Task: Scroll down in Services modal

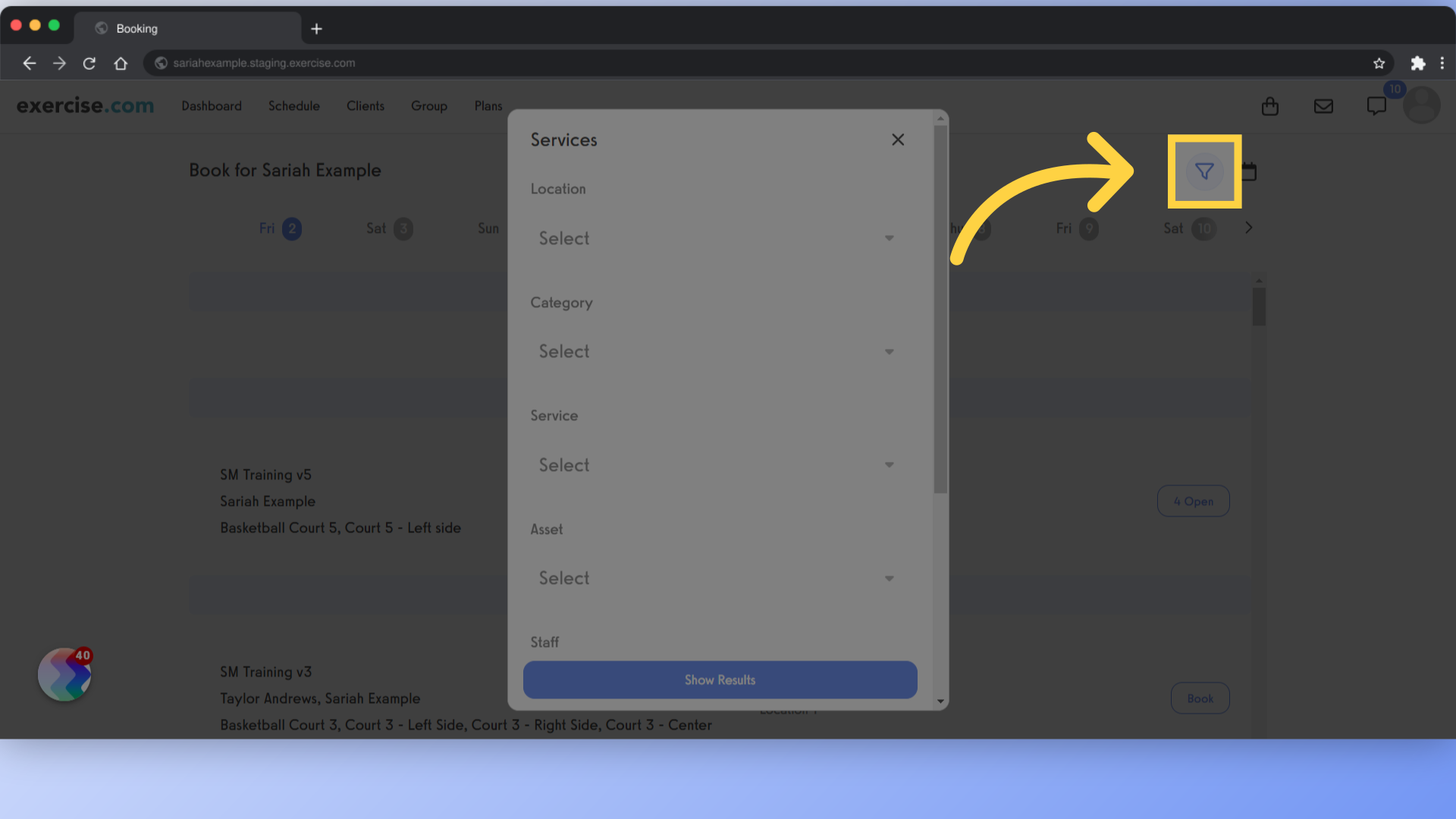Action: [x=938, y=703]
